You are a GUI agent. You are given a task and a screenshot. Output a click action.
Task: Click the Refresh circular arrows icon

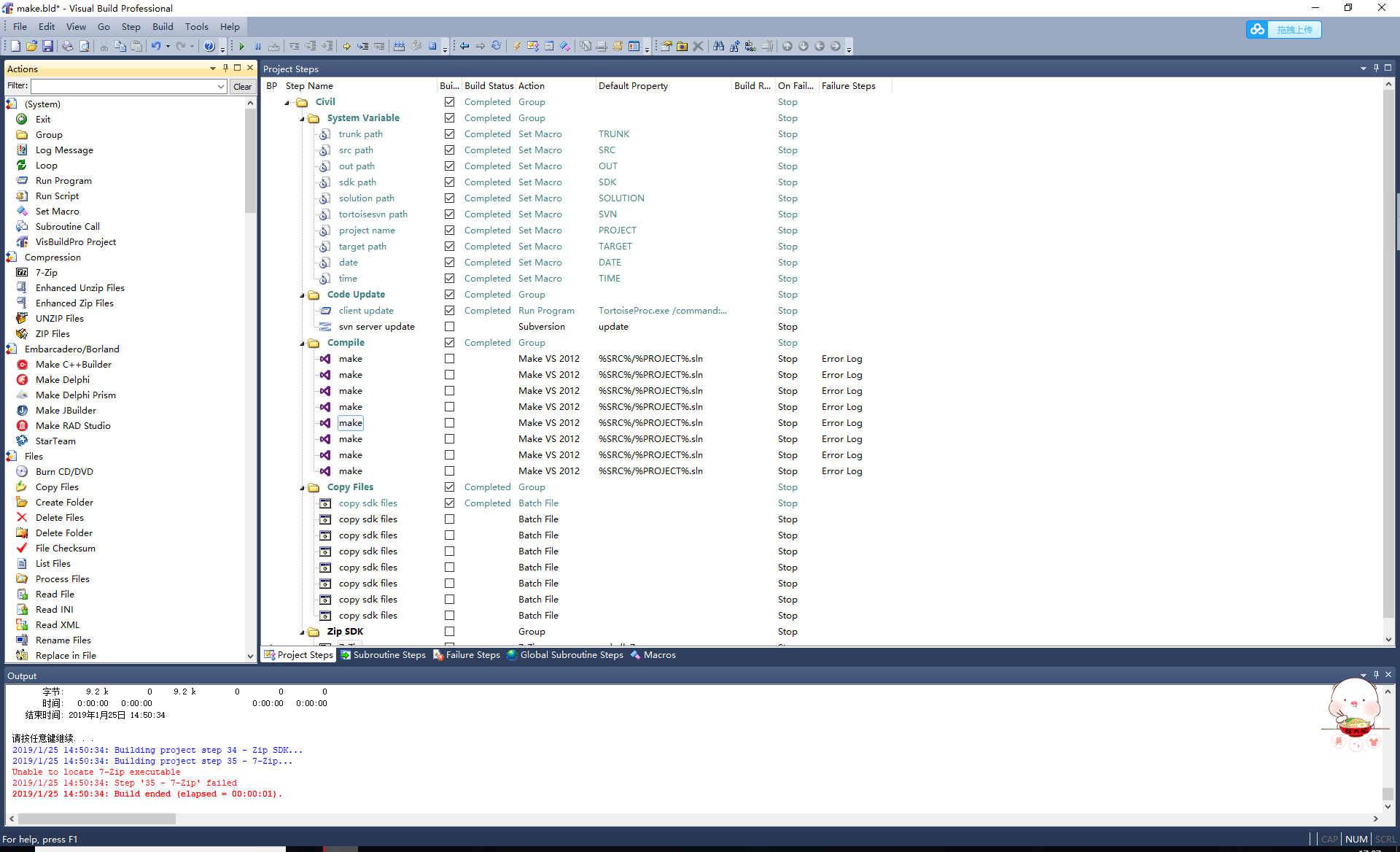tap(497, 46)
